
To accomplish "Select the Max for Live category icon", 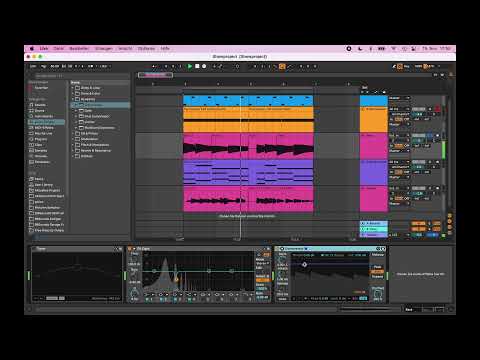I will [32, 133].
